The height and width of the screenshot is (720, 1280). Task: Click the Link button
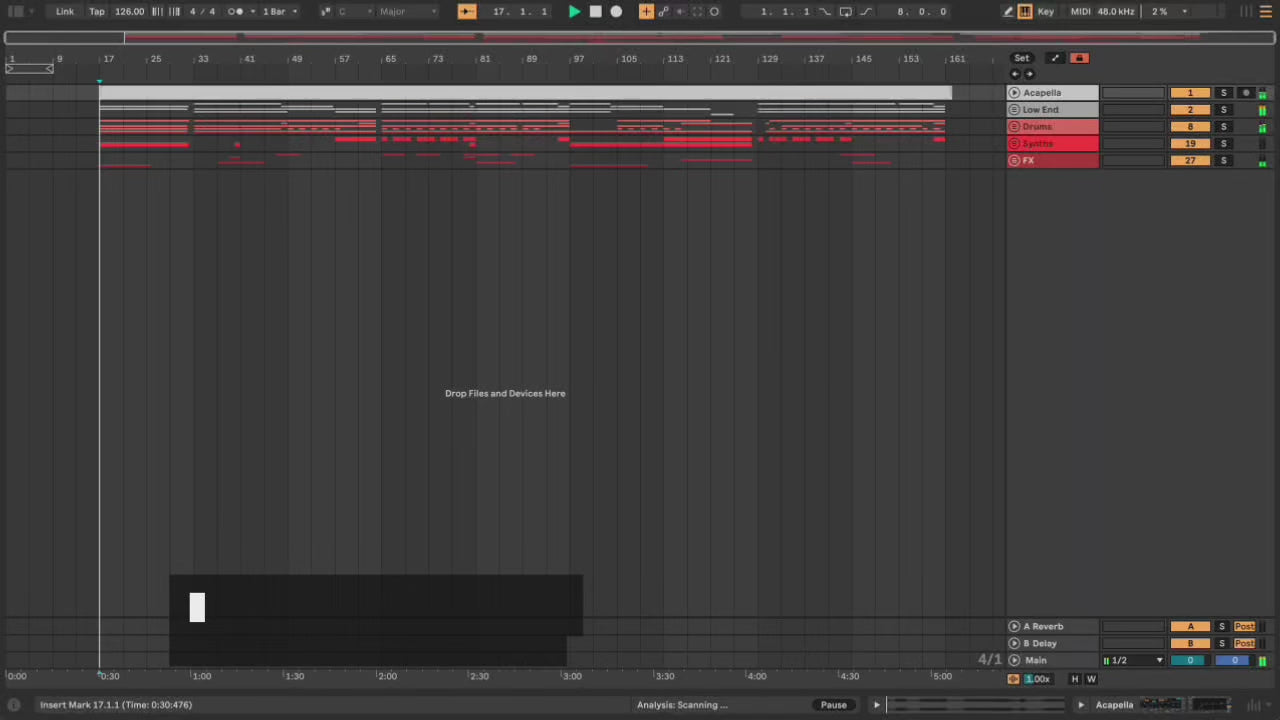[65, 11]
